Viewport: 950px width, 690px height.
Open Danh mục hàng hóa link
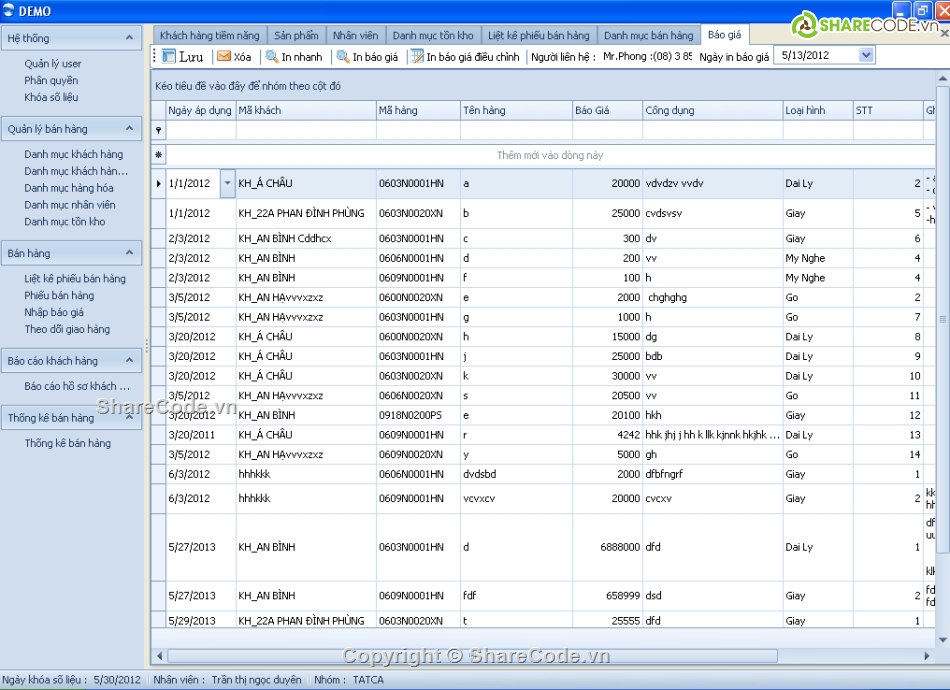pyautogui.click(x=68, y=188)
